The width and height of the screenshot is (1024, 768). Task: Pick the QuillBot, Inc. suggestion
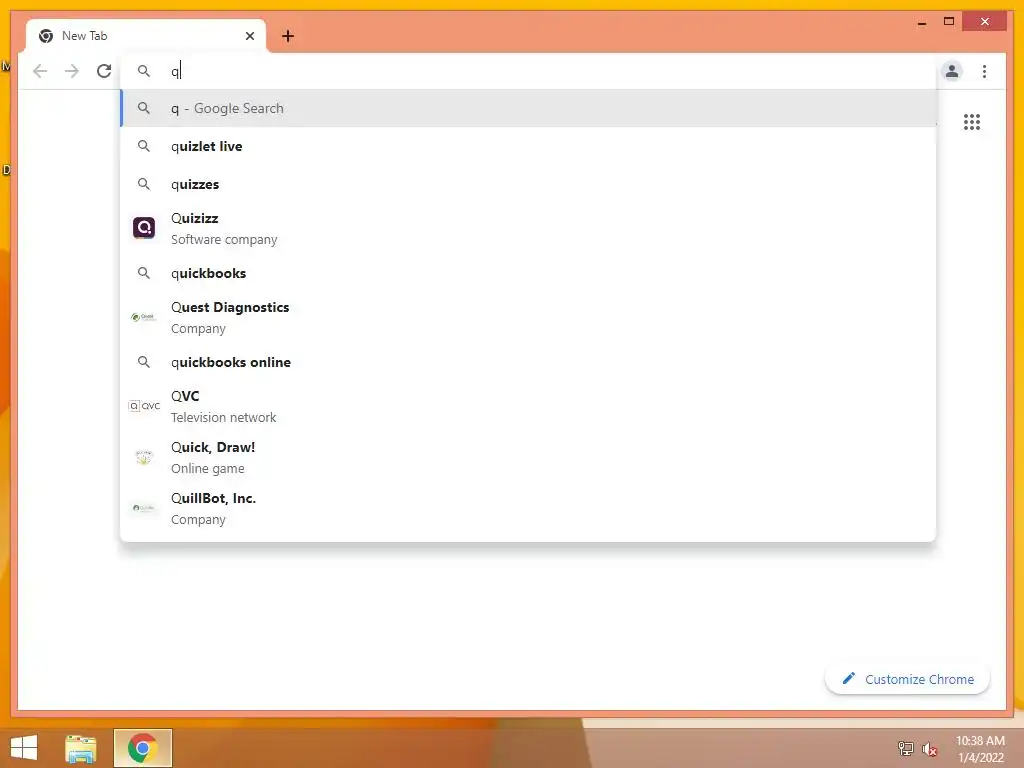tap(528, 508)
